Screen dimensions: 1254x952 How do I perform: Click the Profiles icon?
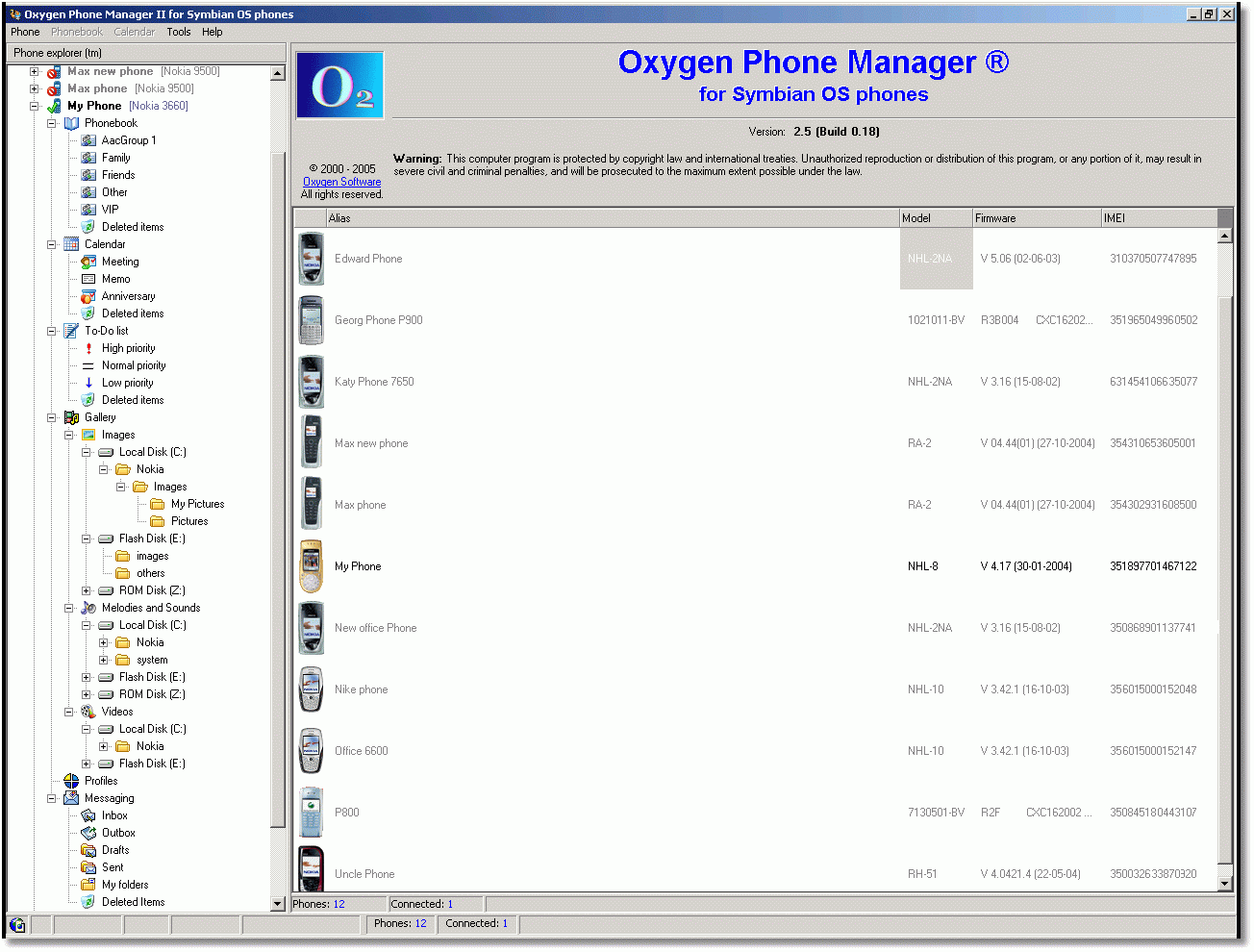[x=71, y=781]
